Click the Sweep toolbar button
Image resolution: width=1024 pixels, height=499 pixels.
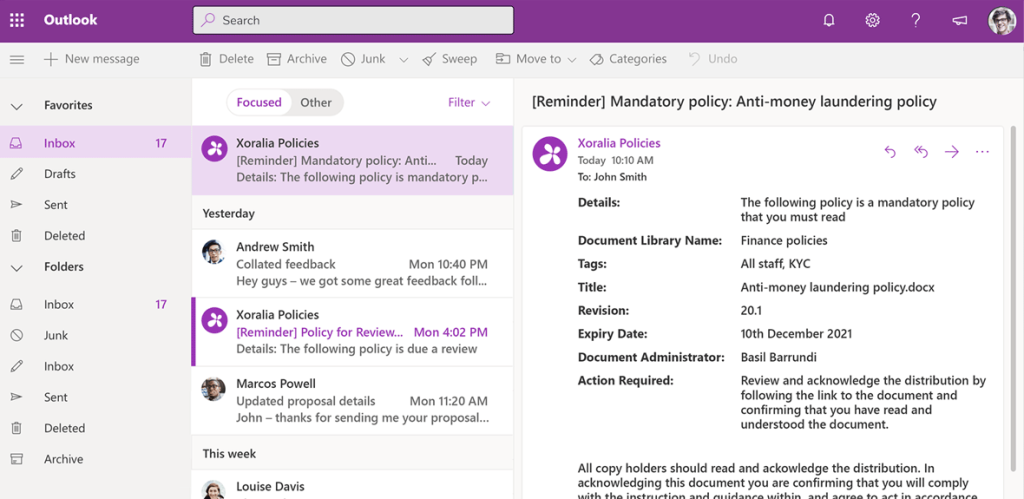(449, 59)
